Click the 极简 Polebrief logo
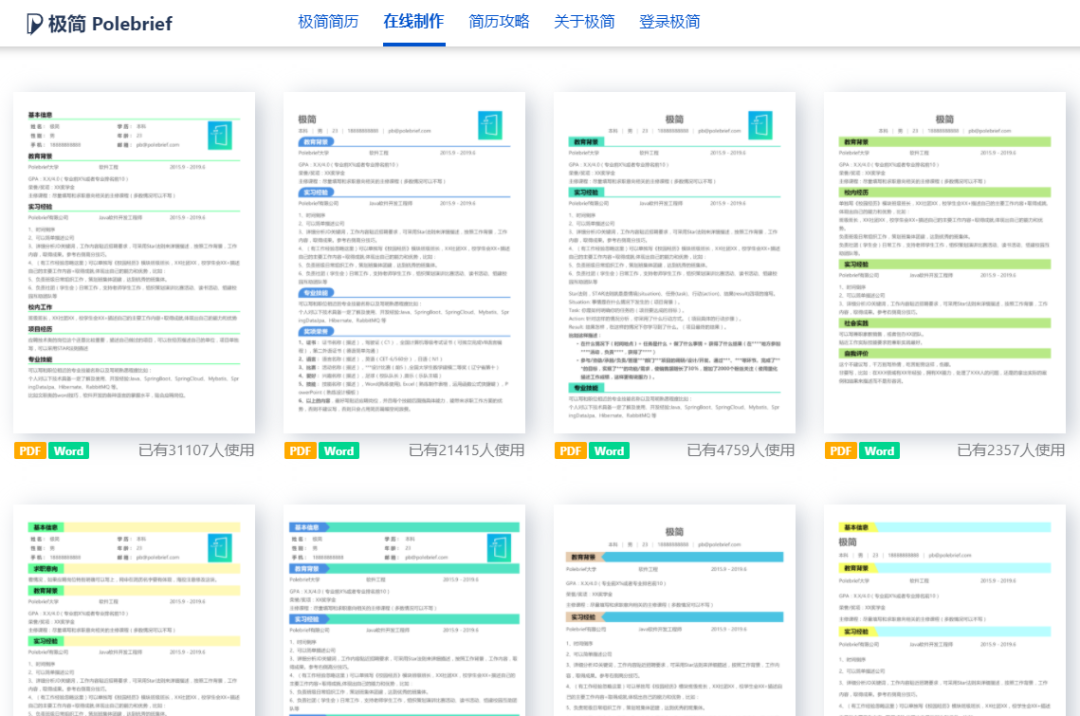This screenshot has width=1080, height=716. pos(99,23)
